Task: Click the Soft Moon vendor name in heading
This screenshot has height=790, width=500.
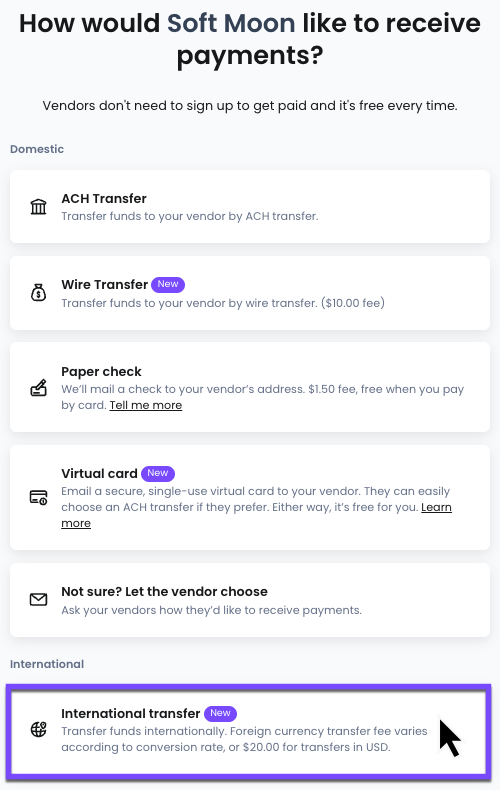Action: point(231,23)
